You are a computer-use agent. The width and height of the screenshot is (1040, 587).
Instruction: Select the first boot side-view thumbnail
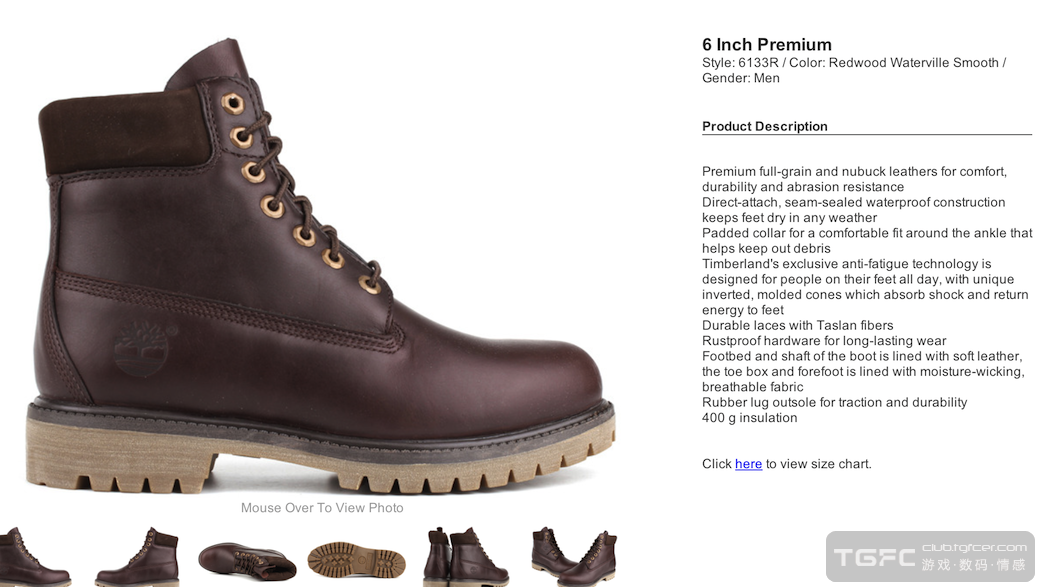point(34,556)
